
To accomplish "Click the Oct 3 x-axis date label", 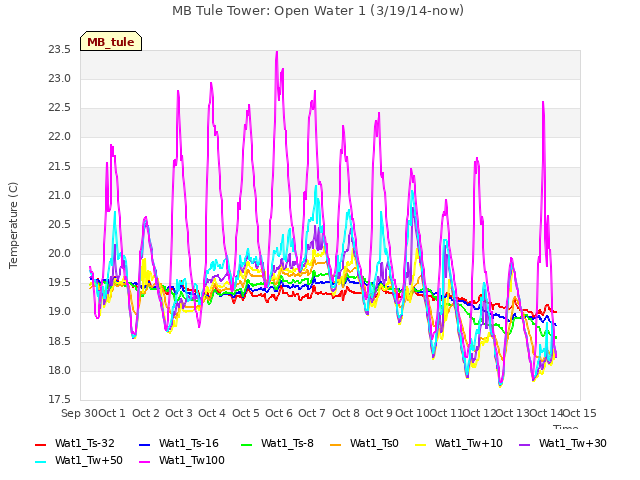I will 179,413.
